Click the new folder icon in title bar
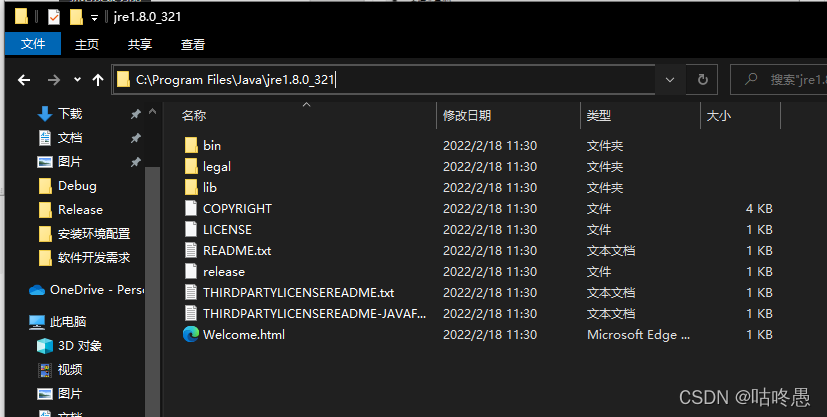The height and width of the screenshot is (417, 827). (76, 17)
